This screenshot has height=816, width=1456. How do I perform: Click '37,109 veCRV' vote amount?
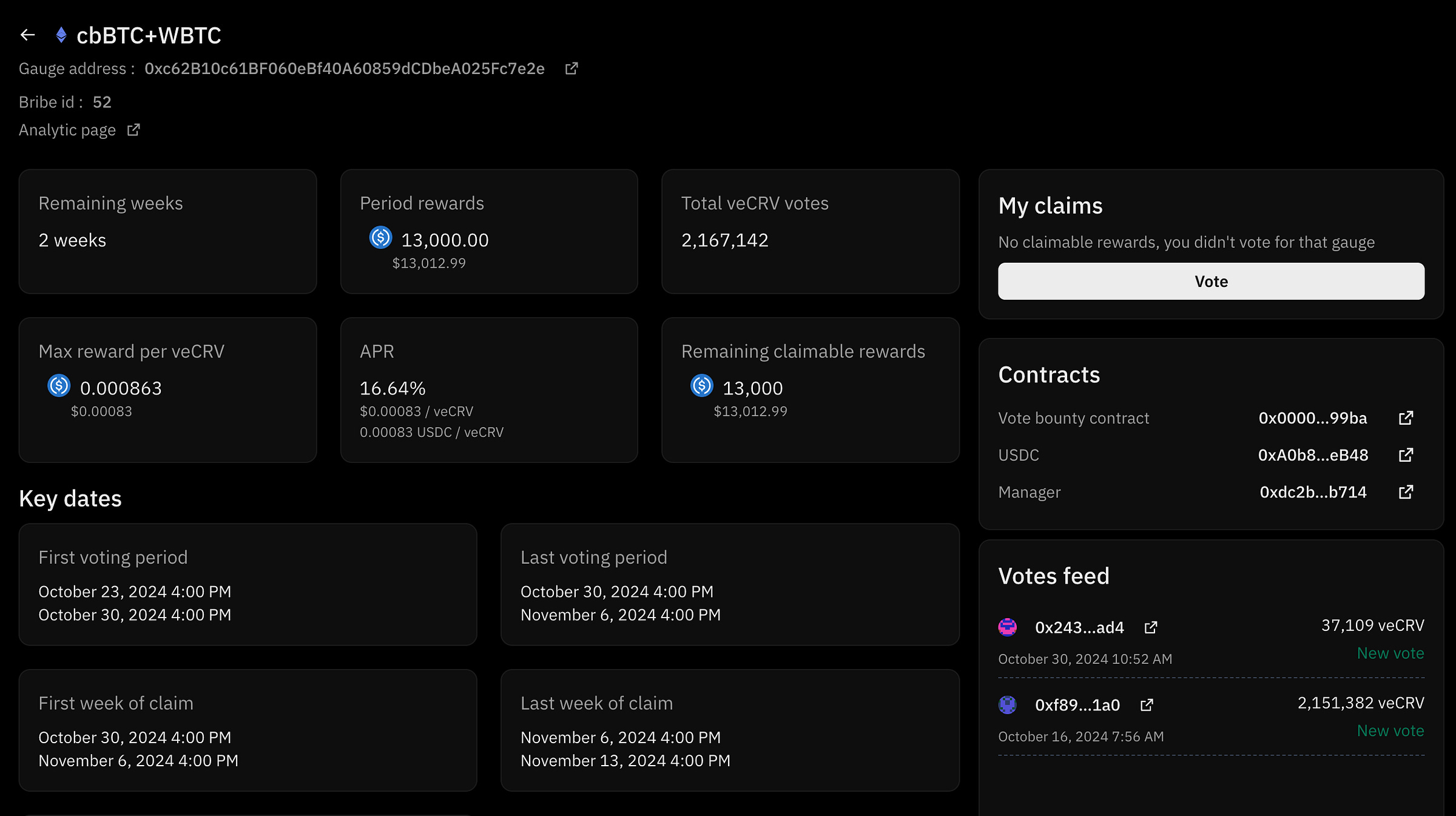[1372, 625]
